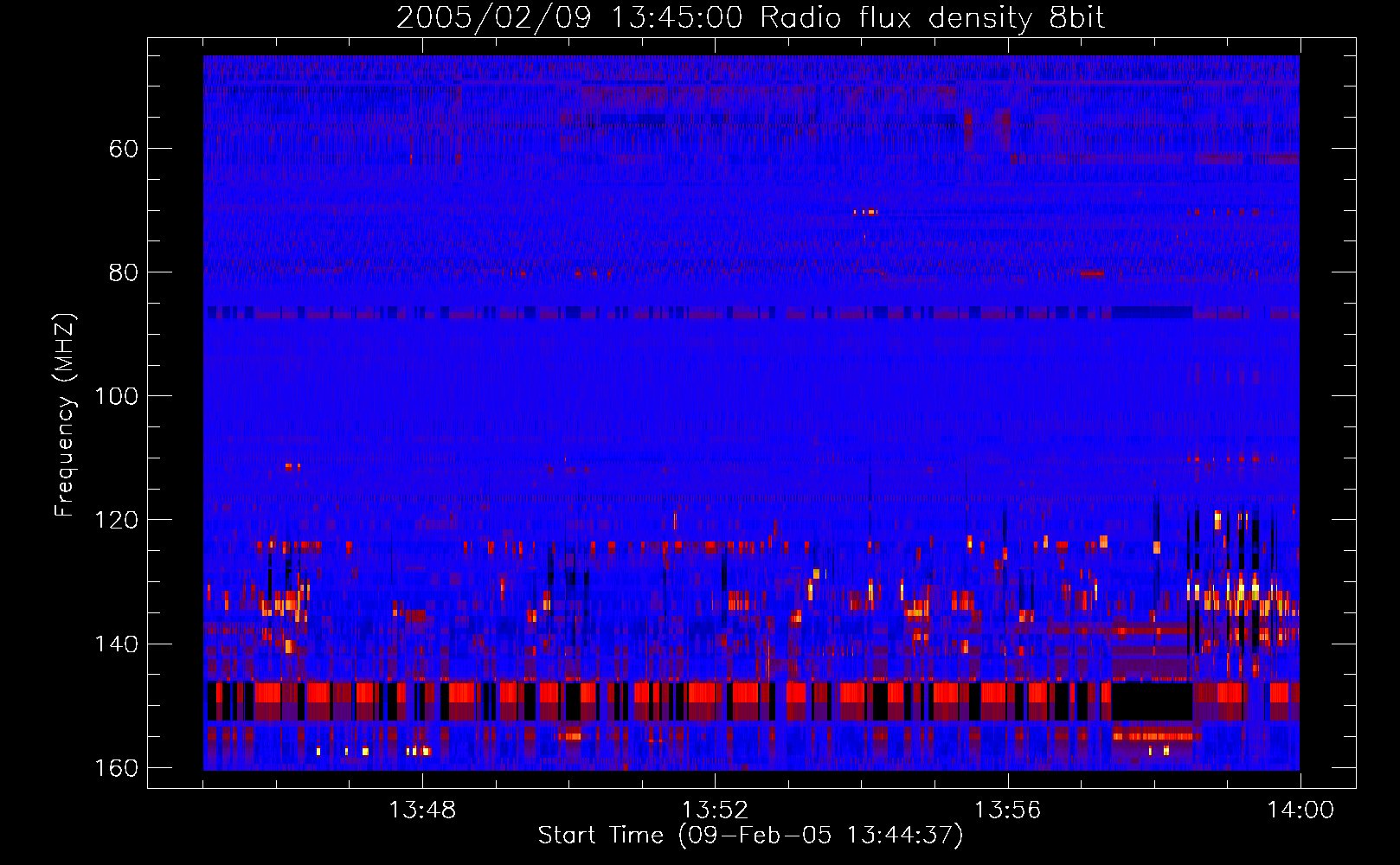Screen dimensions: 1400x865
Task: Click the 160 frequency tick label
Action: click(x=116, y=768)
